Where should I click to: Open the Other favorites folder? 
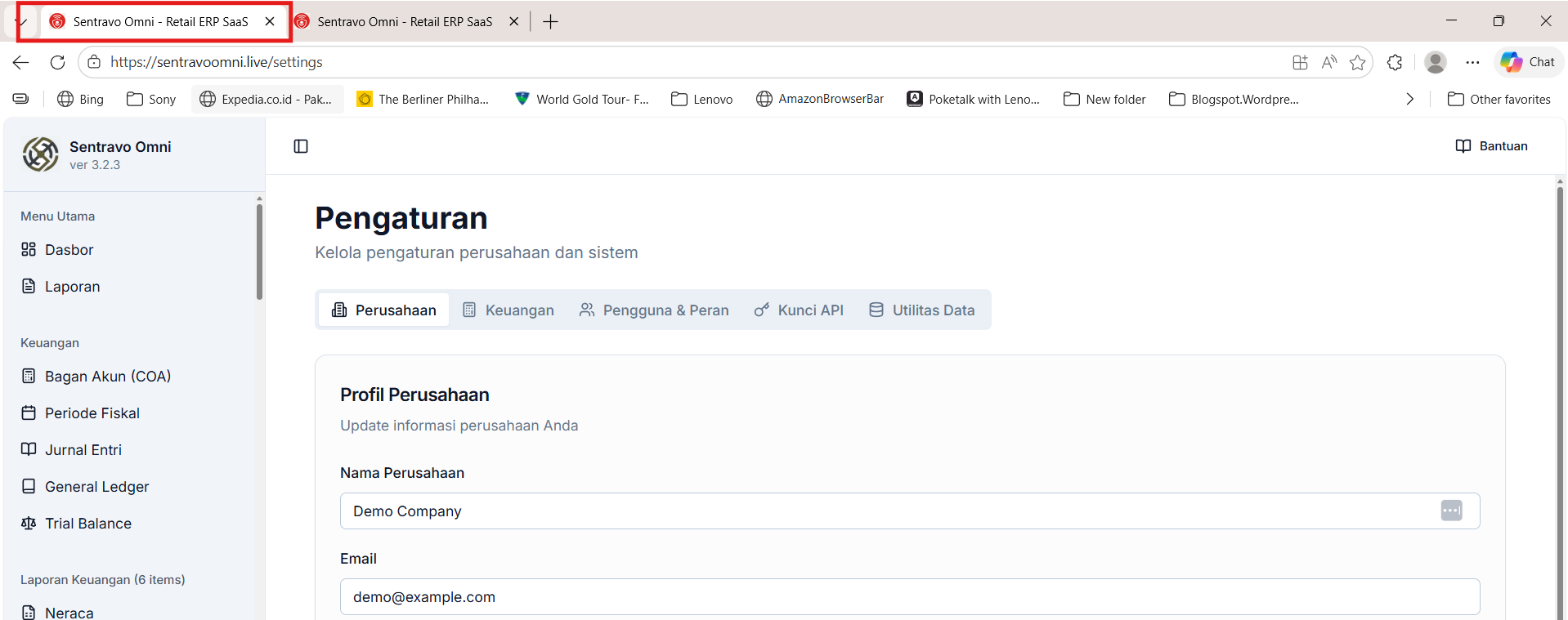tap(1499, 99)
